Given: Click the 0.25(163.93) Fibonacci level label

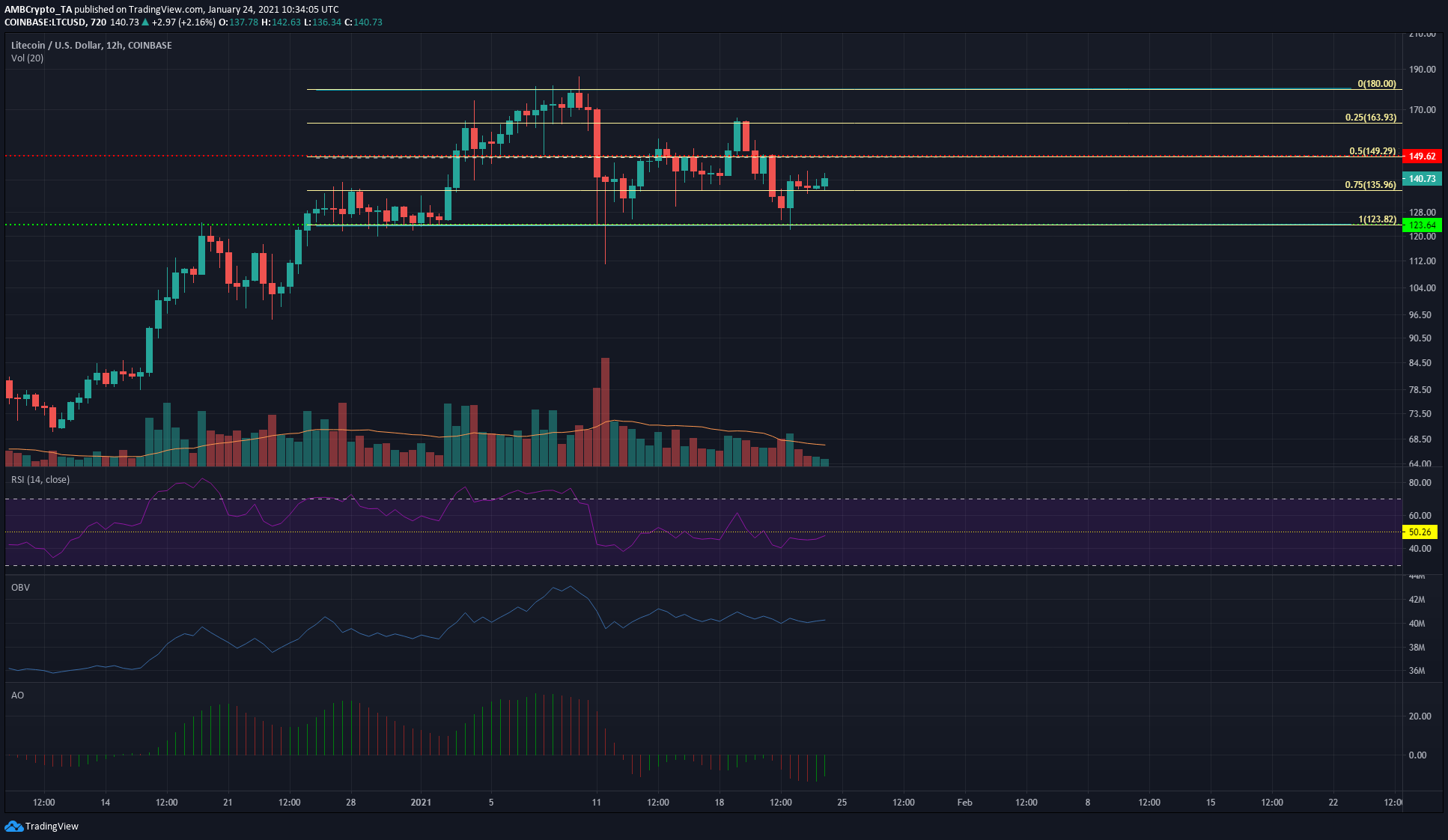Looking at the screenshot, I should coord(1371,118).
